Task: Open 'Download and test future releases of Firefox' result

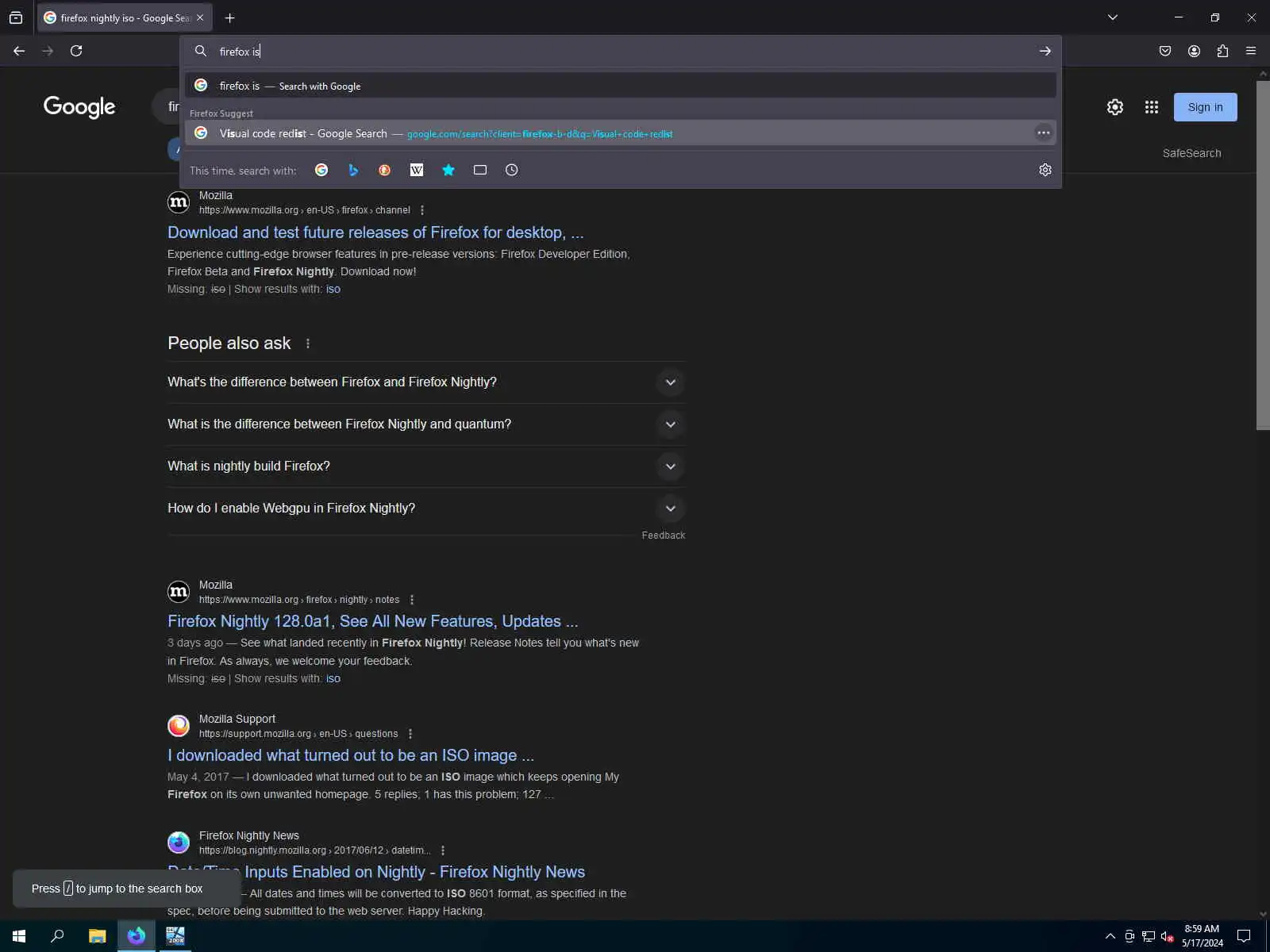Action: click(x=375, y=232)
